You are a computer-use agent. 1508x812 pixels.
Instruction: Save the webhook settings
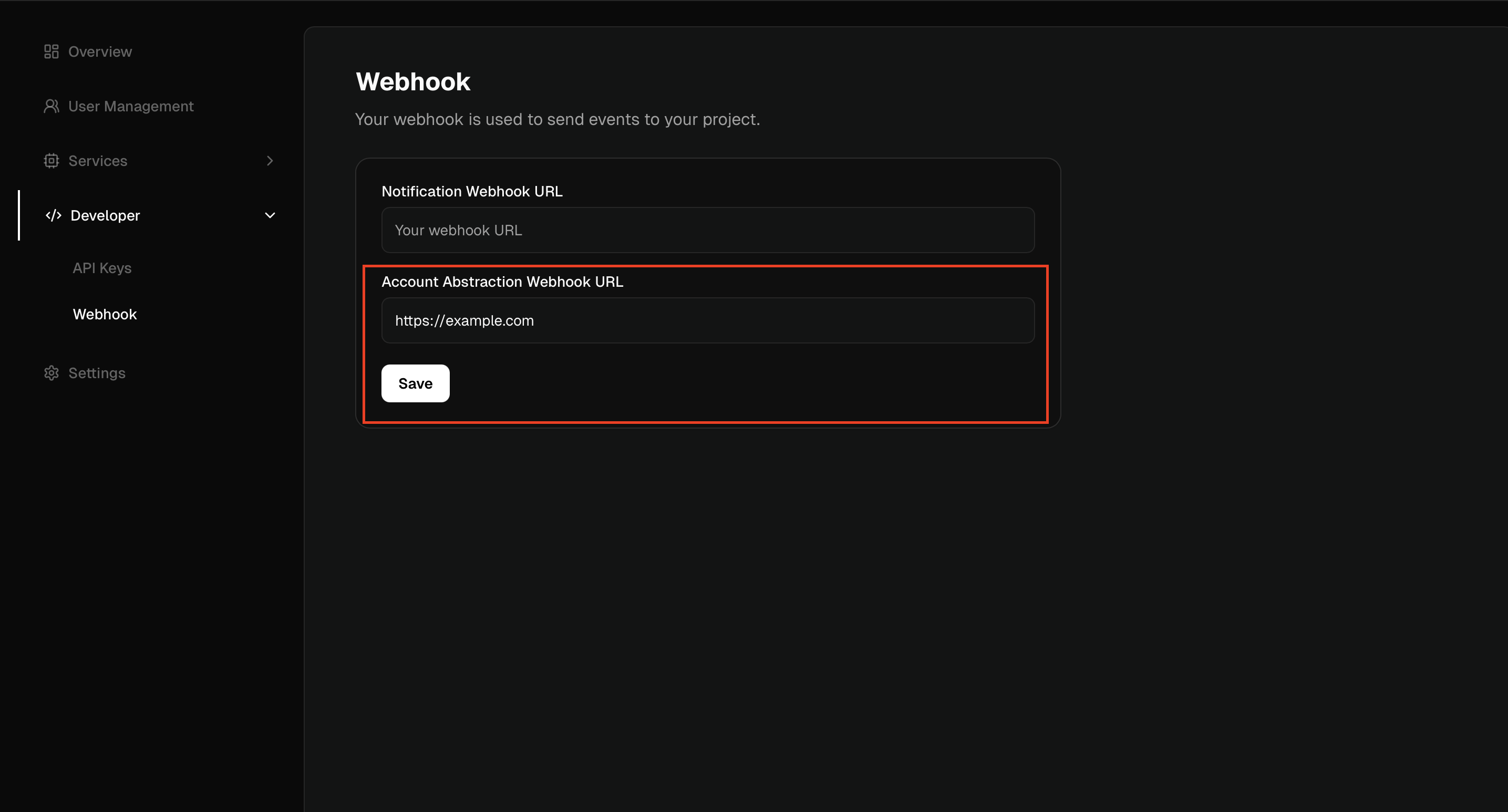416,383
